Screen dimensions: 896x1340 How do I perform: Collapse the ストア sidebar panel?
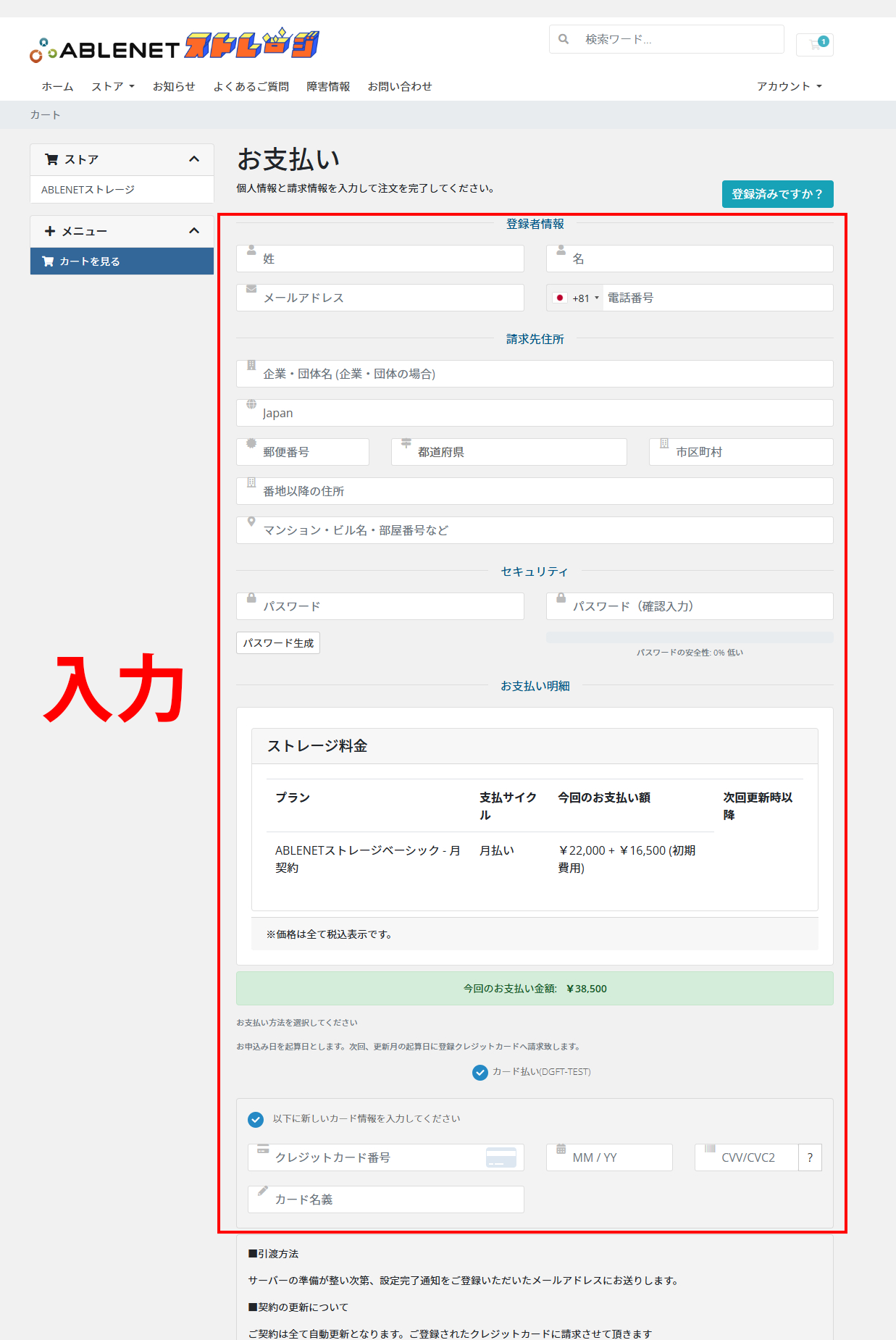point(194,159)
